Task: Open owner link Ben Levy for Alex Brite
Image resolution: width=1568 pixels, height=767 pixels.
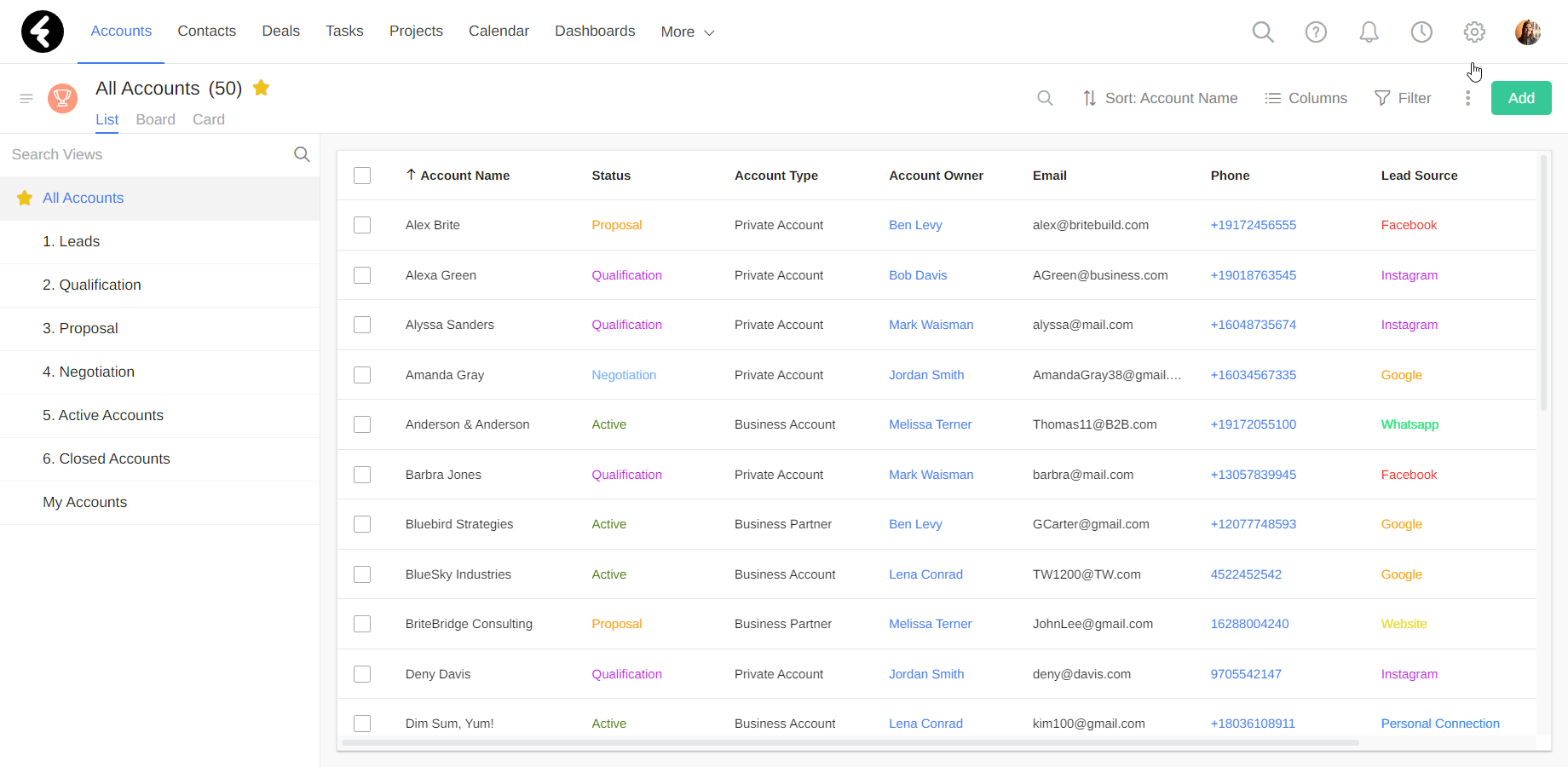Action: click(915, 225)
